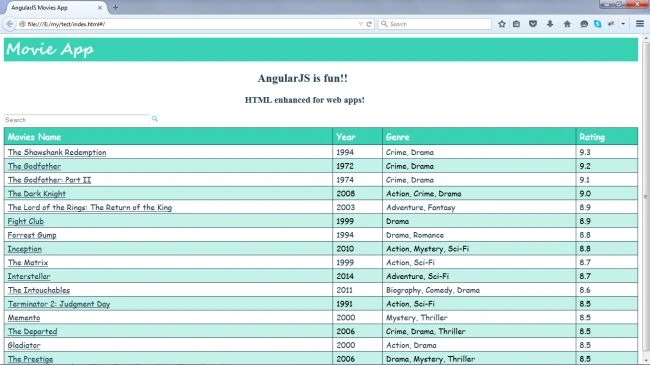Open the chat speech bubble icon
The width and height of the screenshot is (650, 365).
pyautogui.click(x=584, y=24)
